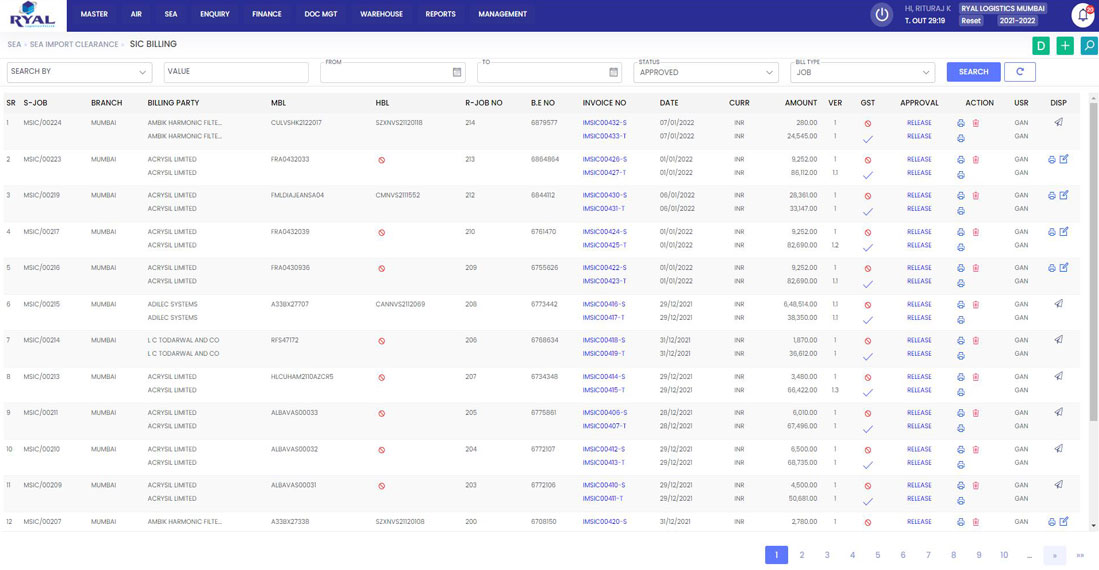This screenshot has height=570, width=1099.
Task: Dispatch job MSIC/00224 with paper plane icon
Action: pyautogui.click(x=1058, y=122)
